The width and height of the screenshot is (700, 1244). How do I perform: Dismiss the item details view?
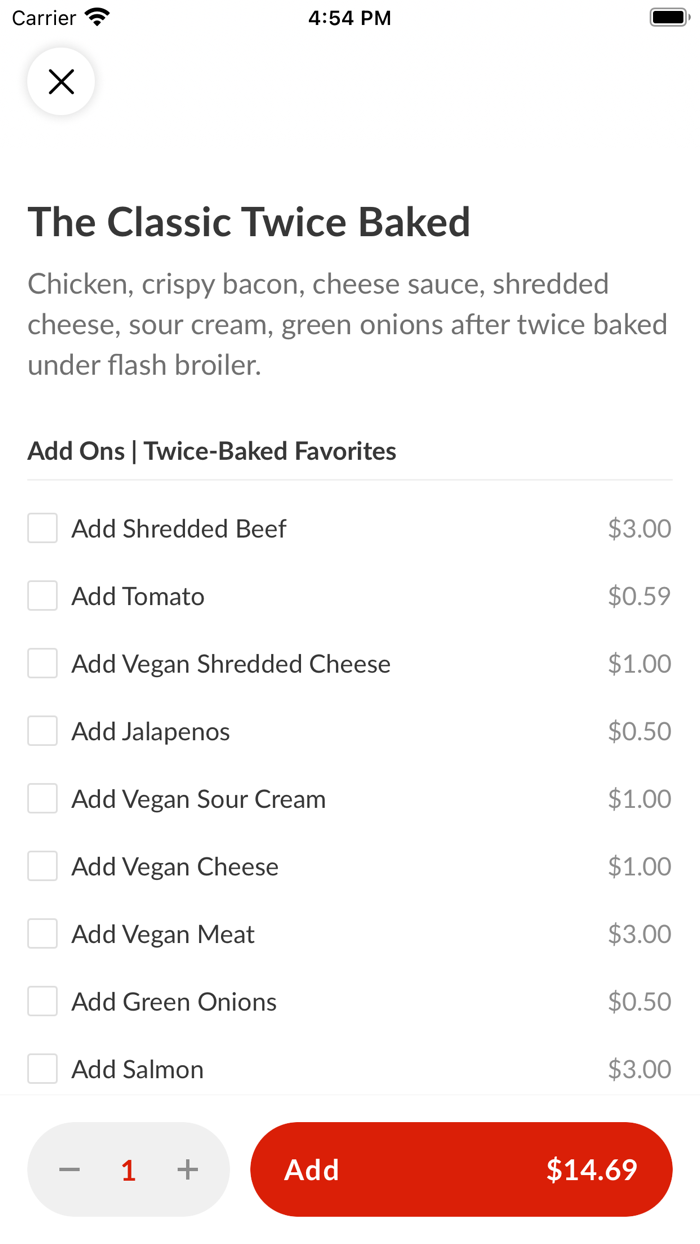pyautogui.click(x=61, y=81)
